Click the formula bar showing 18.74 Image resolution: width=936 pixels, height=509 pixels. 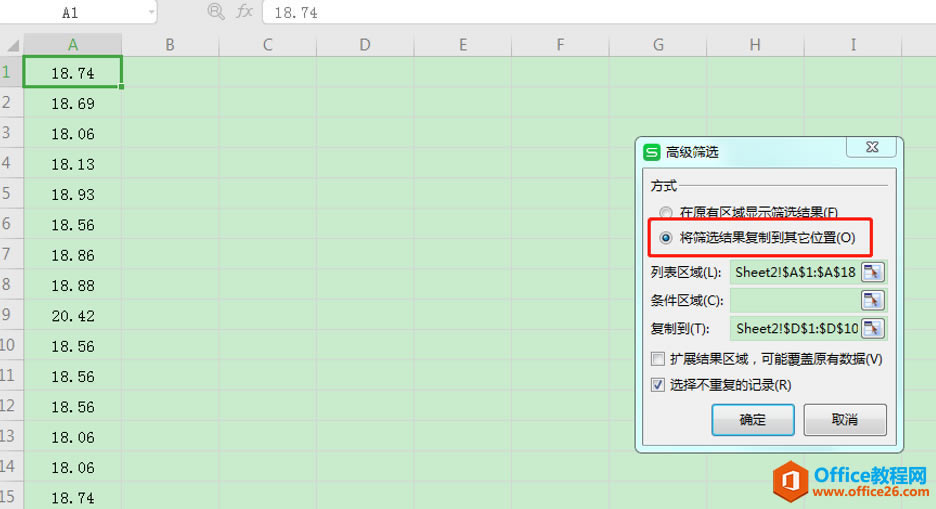[x=599, y=12]
